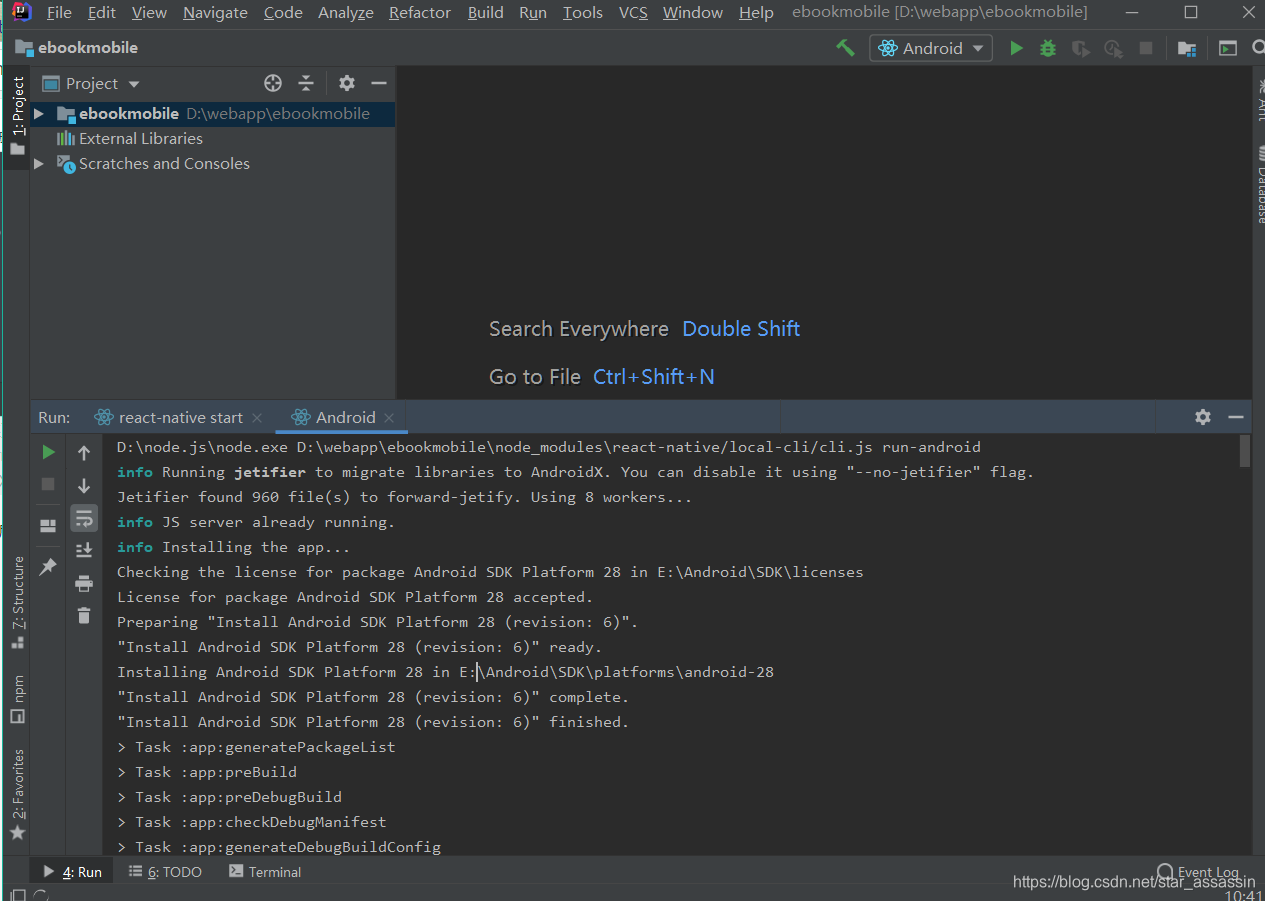Toggle the 2: Favorites side tool window
Viewport: 1265px width, 901px height.
[x=17, y=795]
